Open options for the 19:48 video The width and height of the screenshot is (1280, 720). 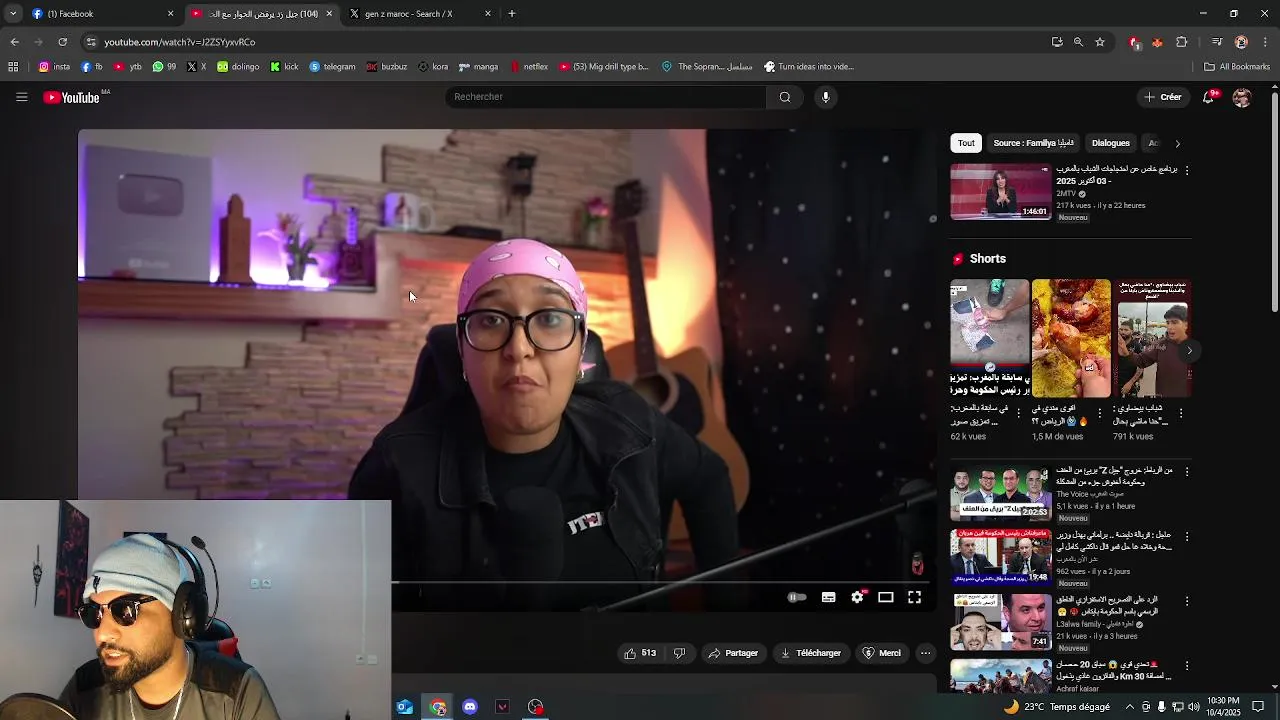(x=1187, y=536)
